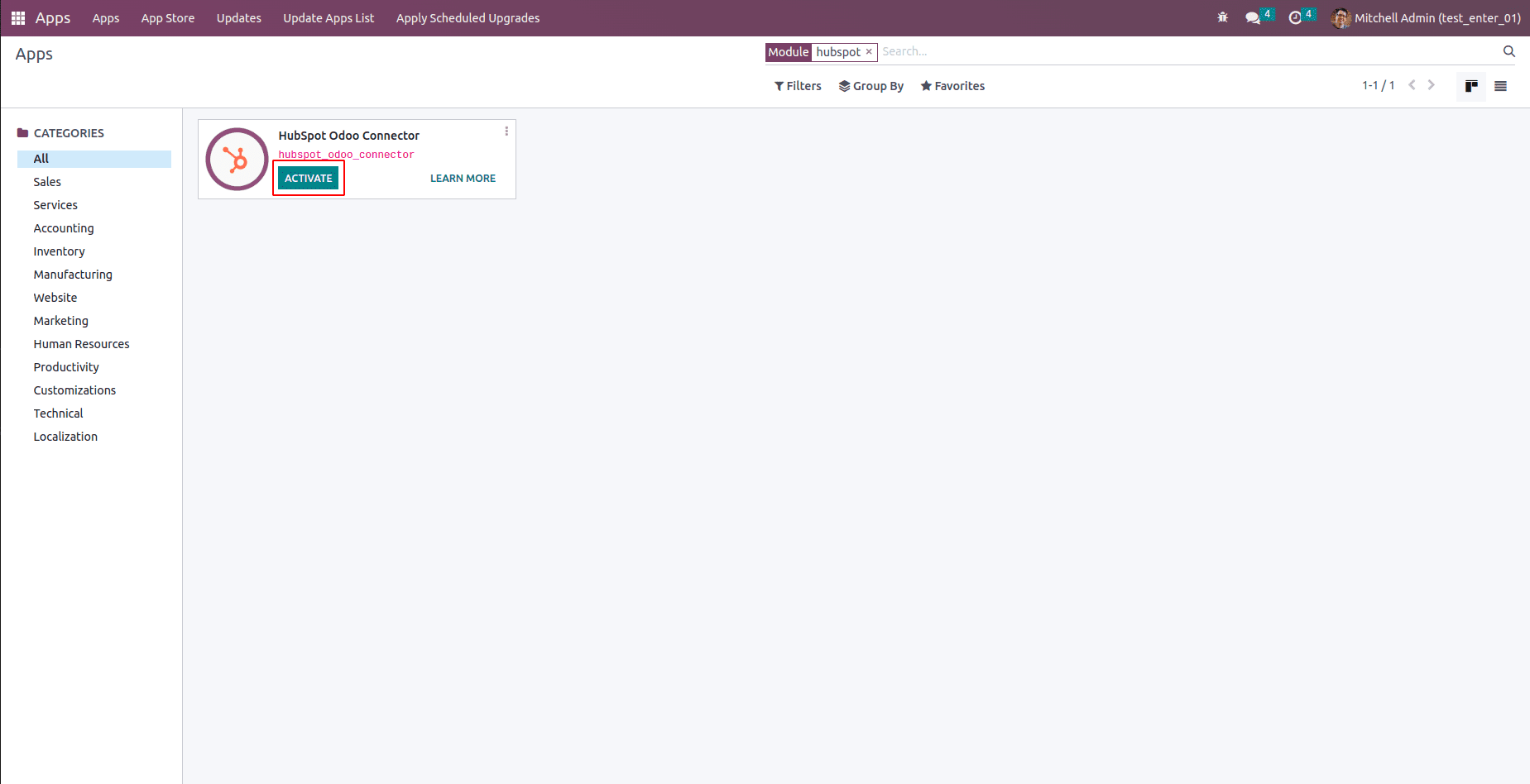Click the Apps brand title in navbar
1530x784 pixels.
click(53, 18)
